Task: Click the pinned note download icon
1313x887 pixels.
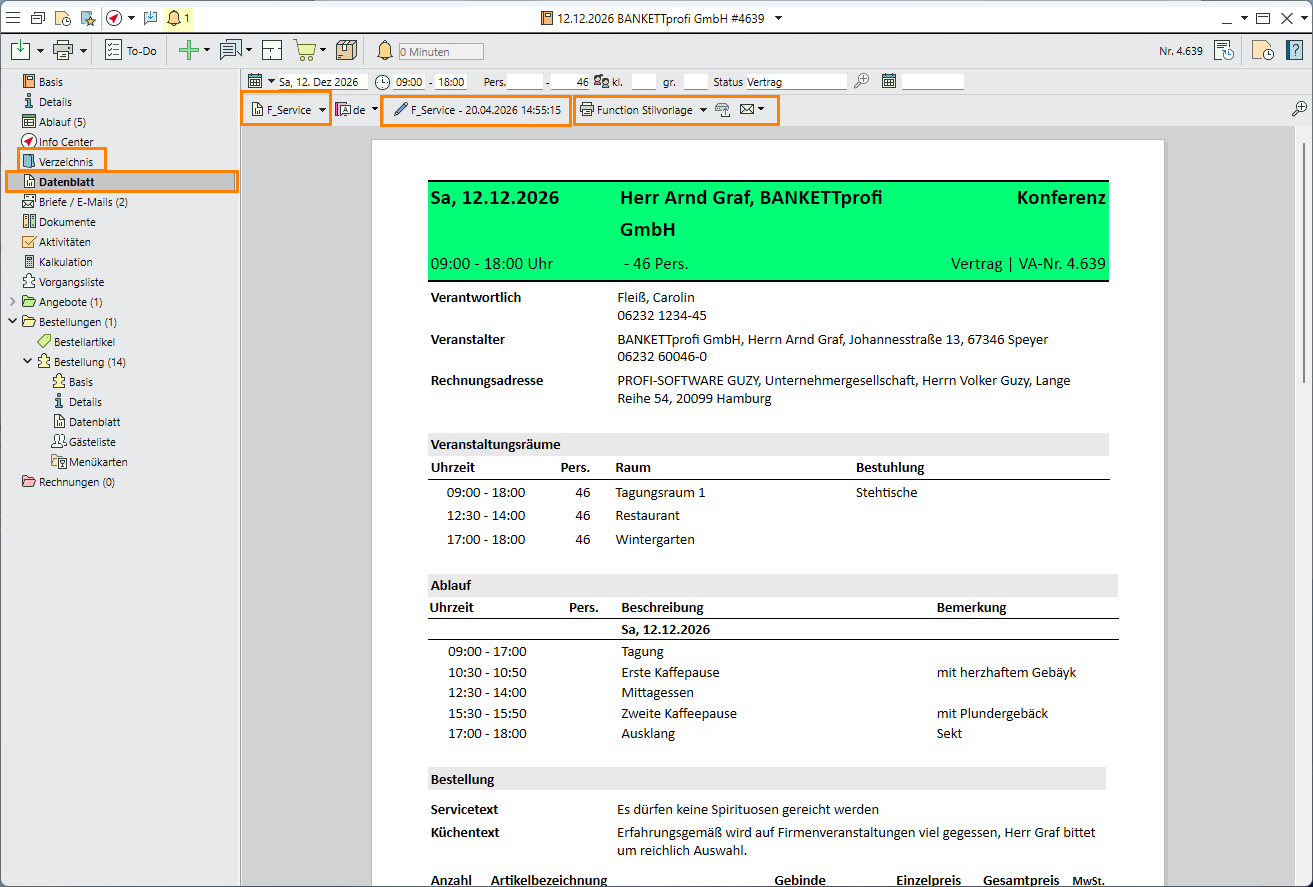Action: tap(150, 18)
